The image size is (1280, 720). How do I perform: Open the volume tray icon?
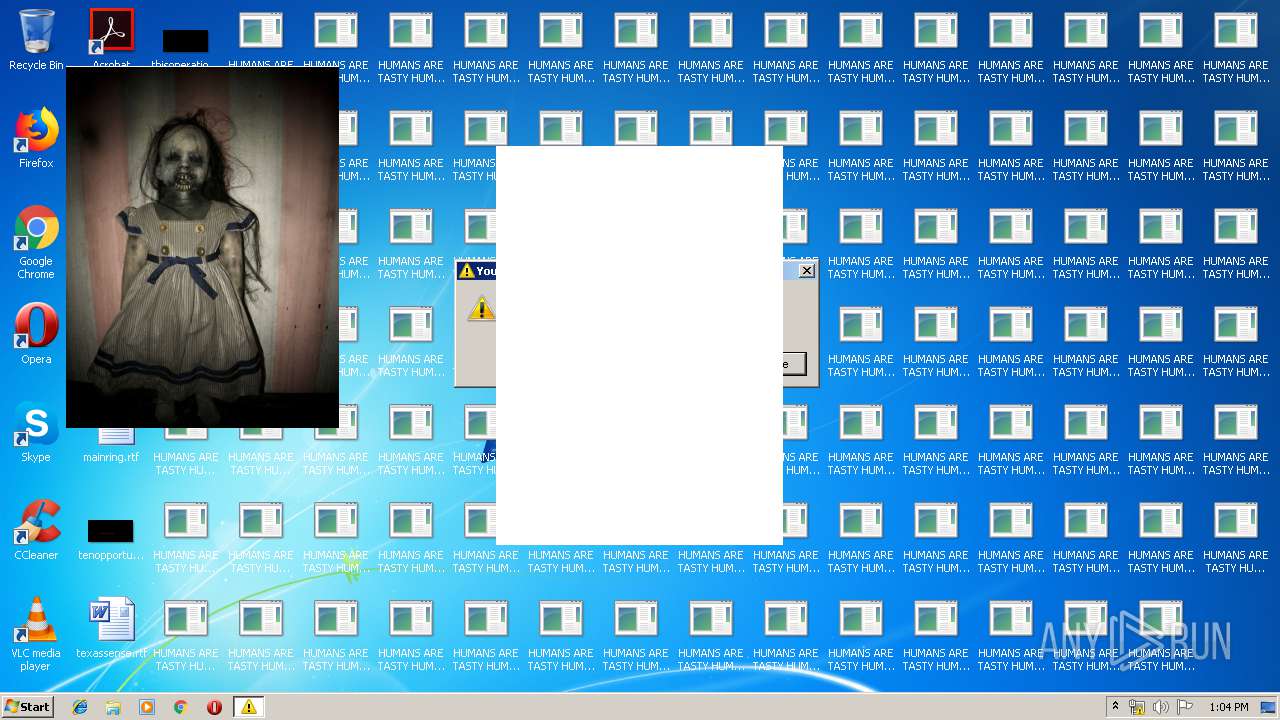coord(1161,707)
